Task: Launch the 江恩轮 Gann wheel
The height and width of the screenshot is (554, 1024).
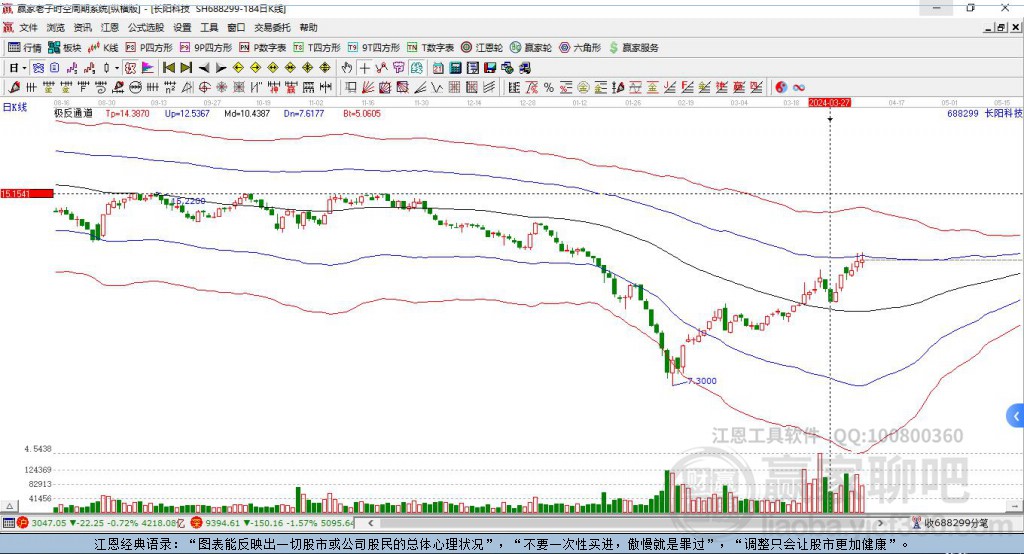Action: 481,48
